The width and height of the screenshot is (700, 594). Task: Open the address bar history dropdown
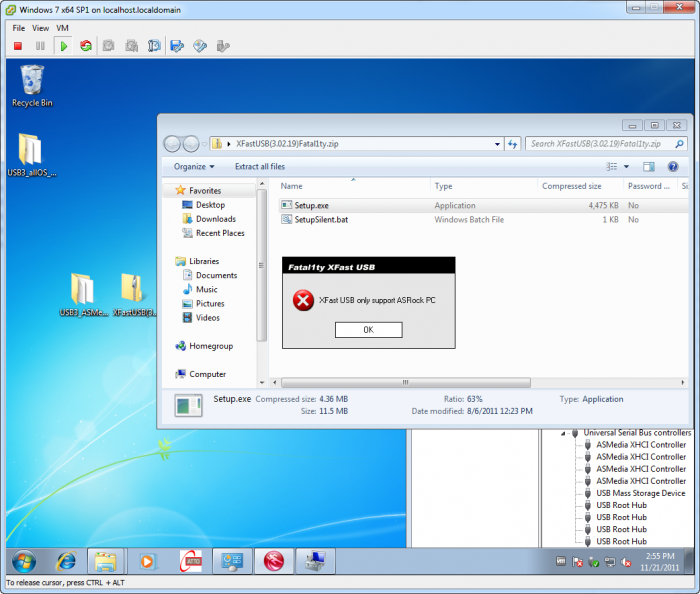click(497, 144)
